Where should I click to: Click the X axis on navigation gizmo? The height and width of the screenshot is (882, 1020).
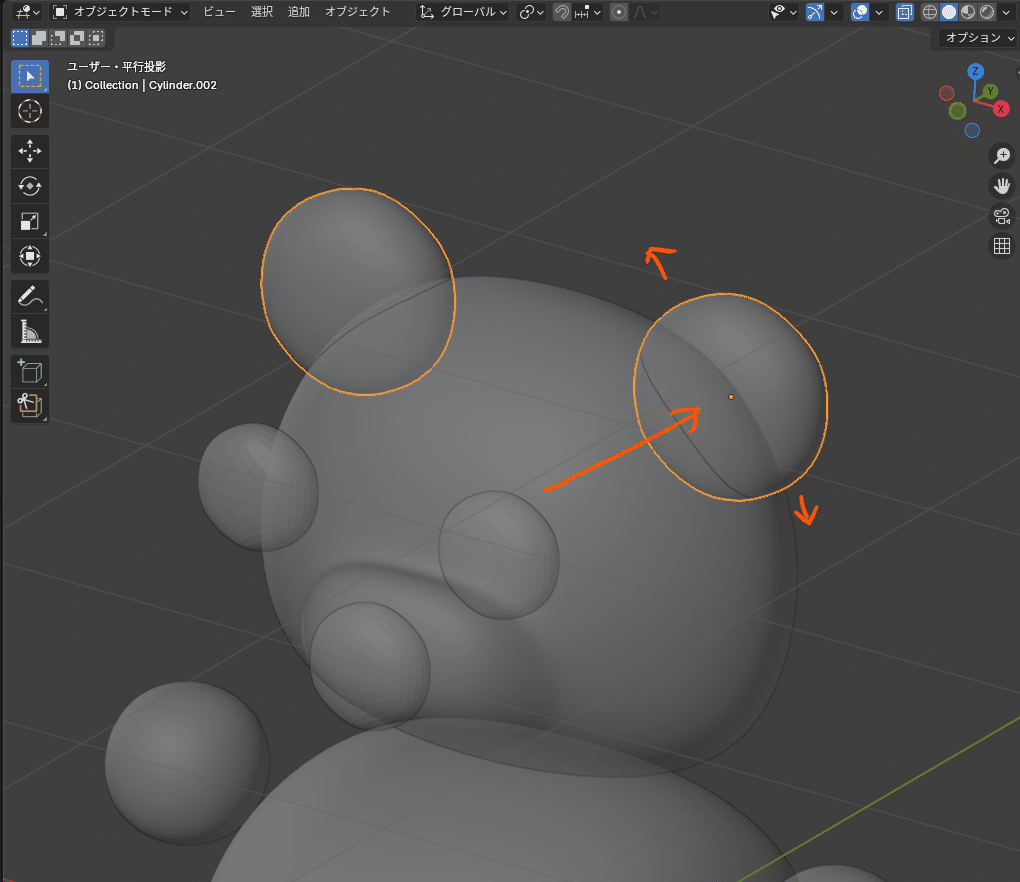click(x=1000, y=109)
